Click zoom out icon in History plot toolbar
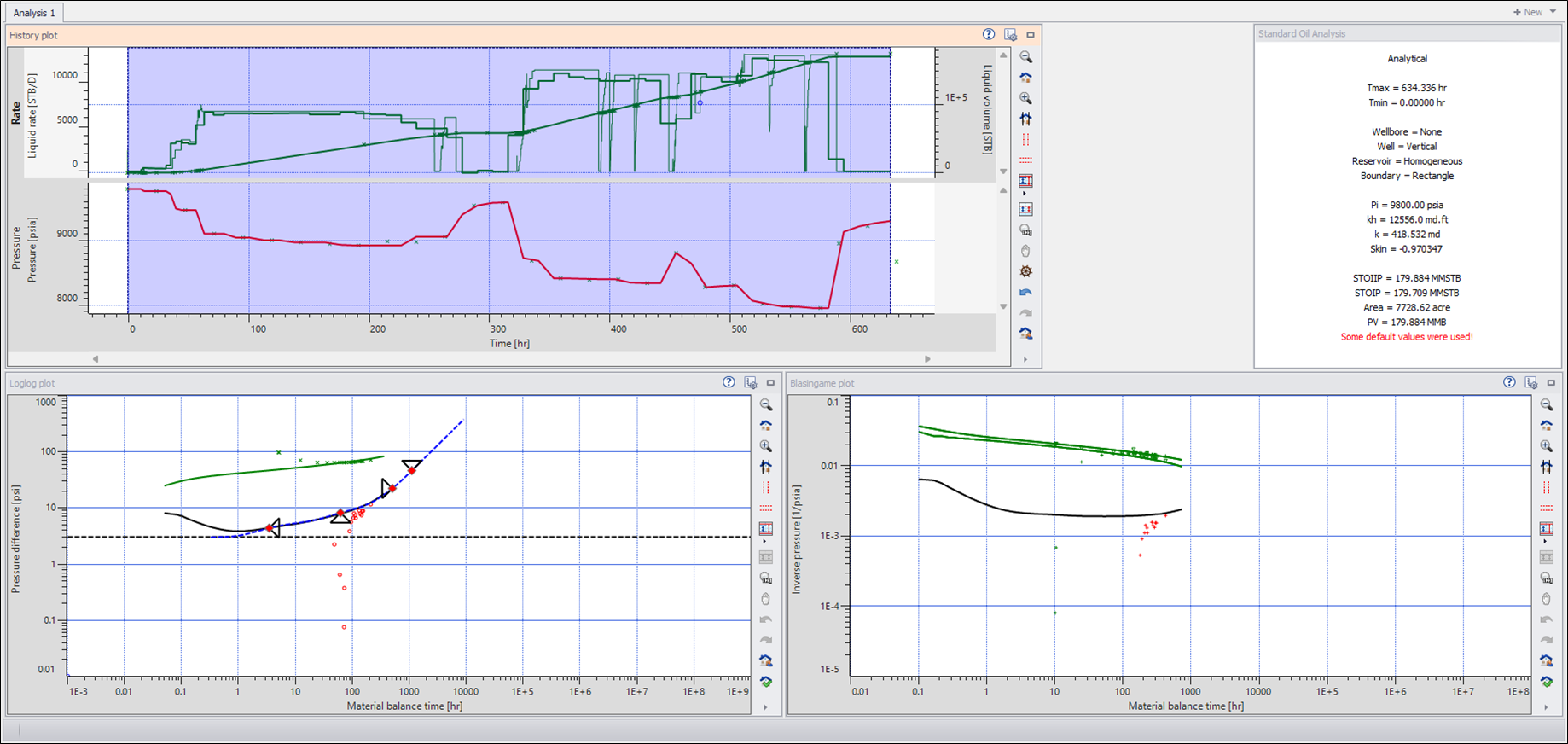Image resolution: width=1568 pixels, height=744 pixels. pos(1025,57)
